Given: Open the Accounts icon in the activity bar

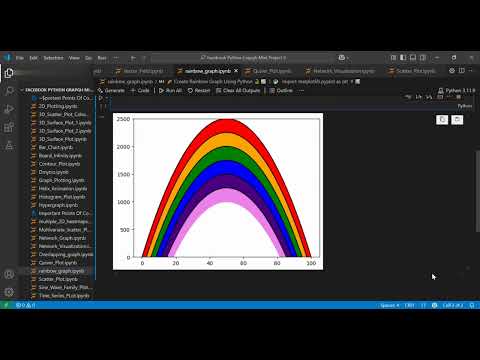Looking at the screenshot, I should tap(9, 274).
